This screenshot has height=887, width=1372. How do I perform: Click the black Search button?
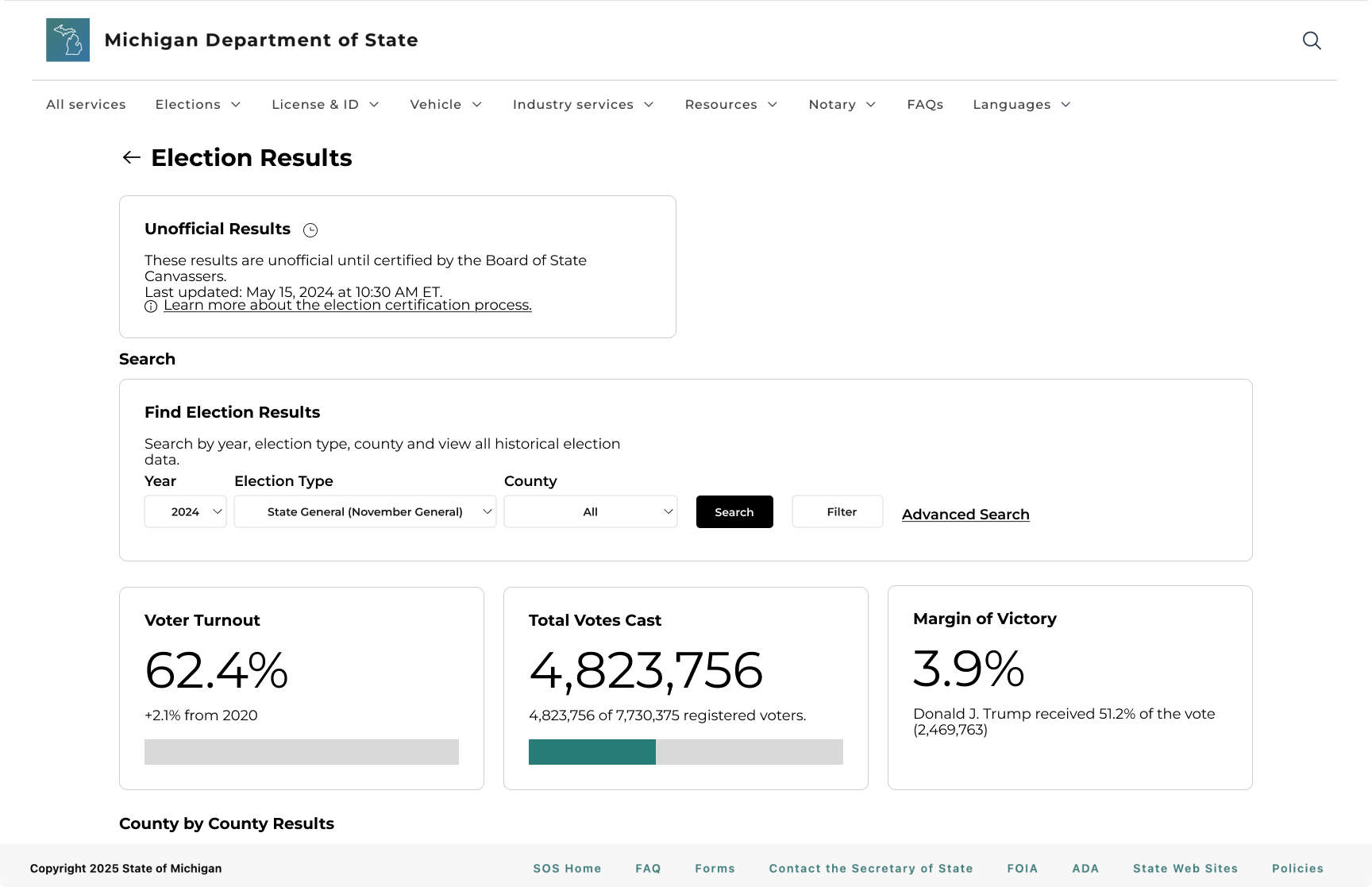coord(734,511)
